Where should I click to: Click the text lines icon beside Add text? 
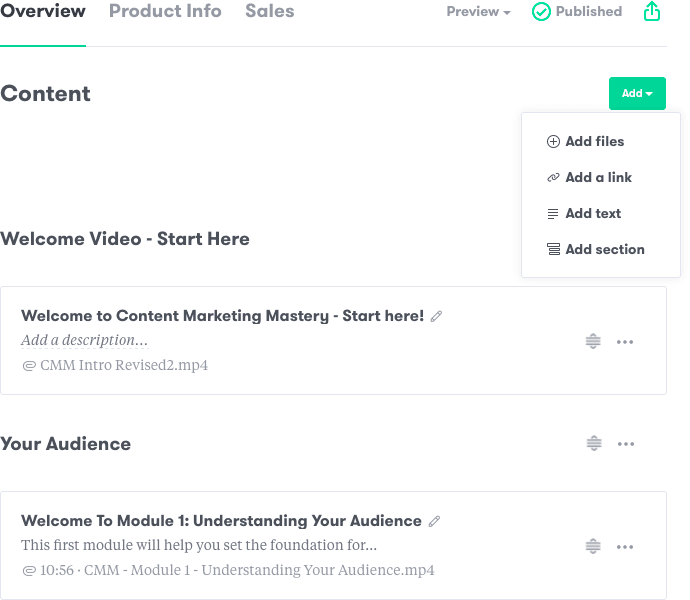553,214
